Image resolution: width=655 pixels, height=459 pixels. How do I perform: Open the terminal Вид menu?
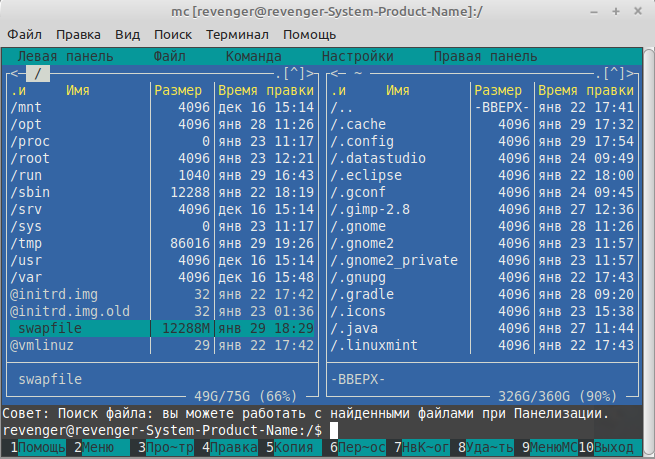pyautogui.click(x=127, y=35)
